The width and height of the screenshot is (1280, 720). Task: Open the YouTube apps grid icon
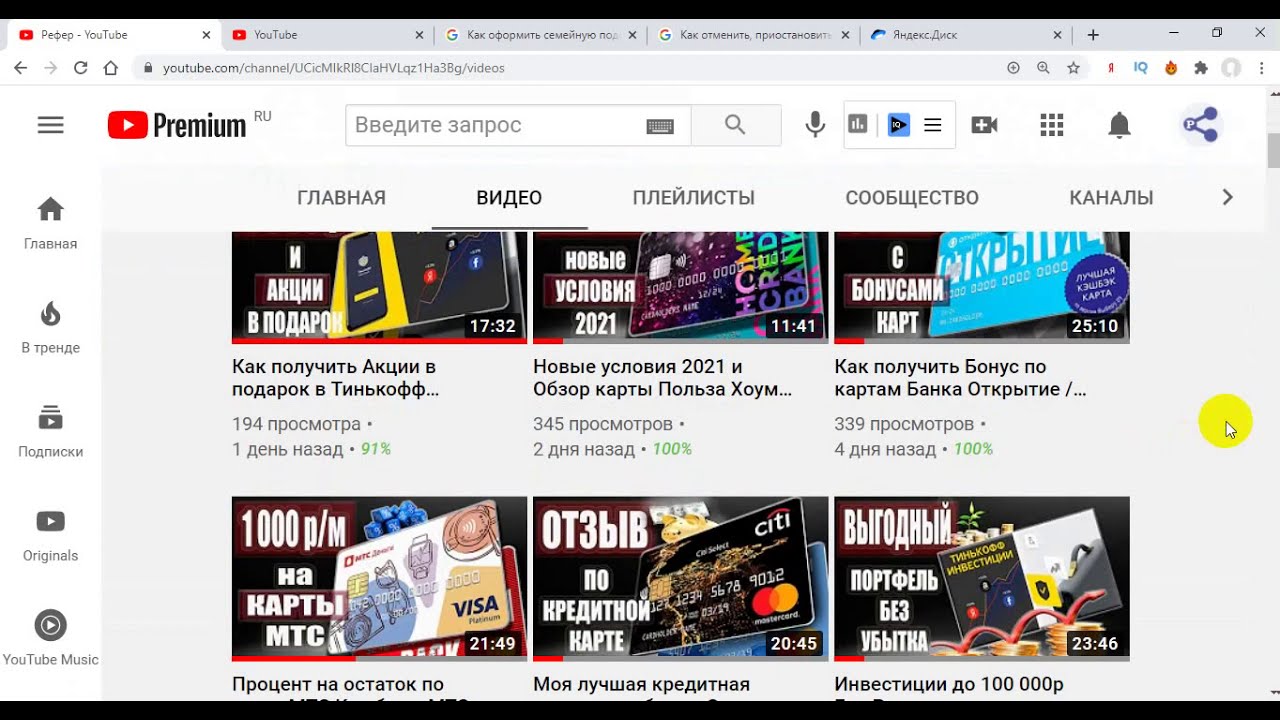coord(1051,125)
